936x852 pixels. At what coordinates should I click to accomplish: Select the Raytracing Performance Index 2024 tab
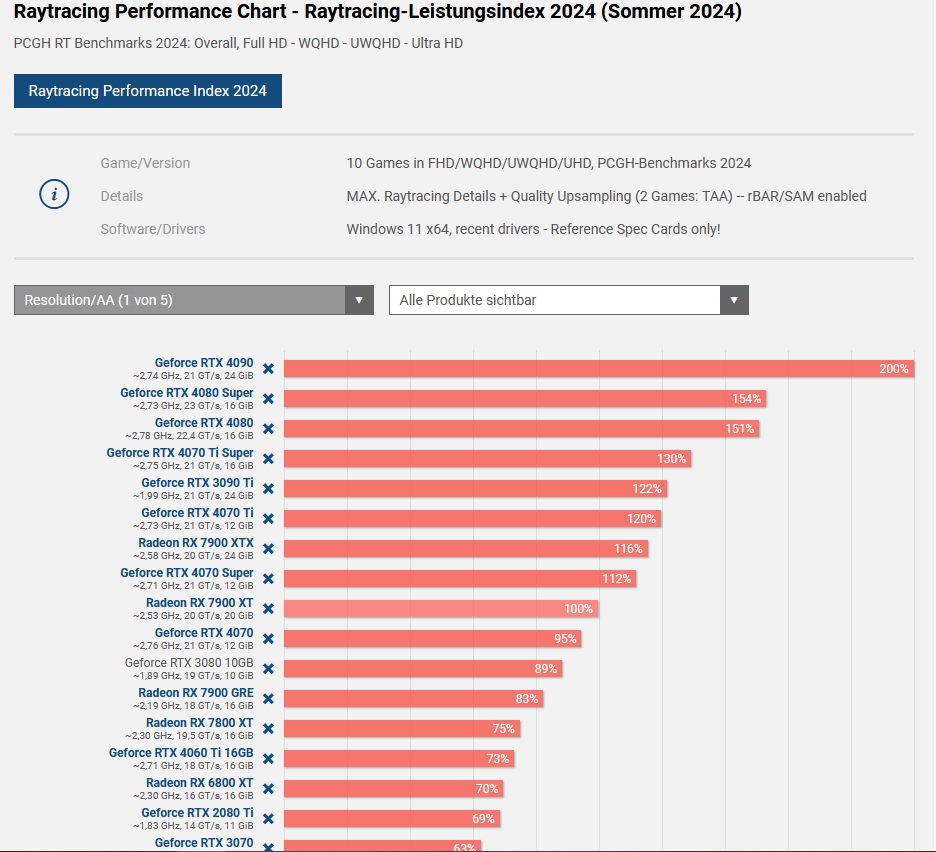pos(148,91)
